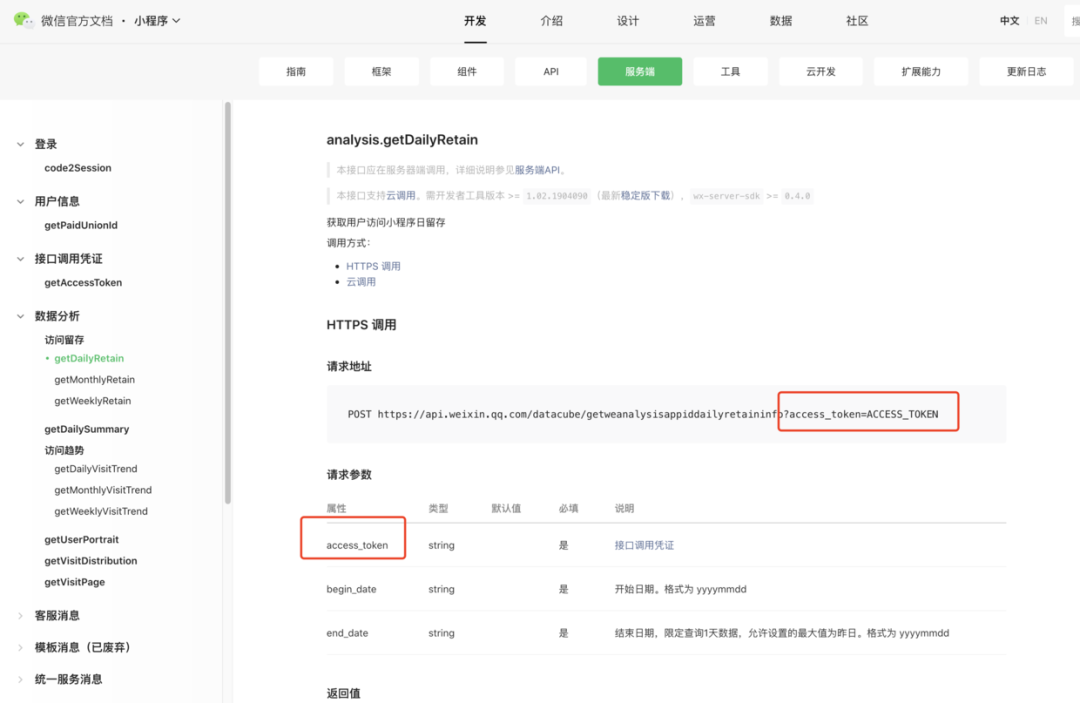
Task: Click the search field at top right
Action: 1072,21
